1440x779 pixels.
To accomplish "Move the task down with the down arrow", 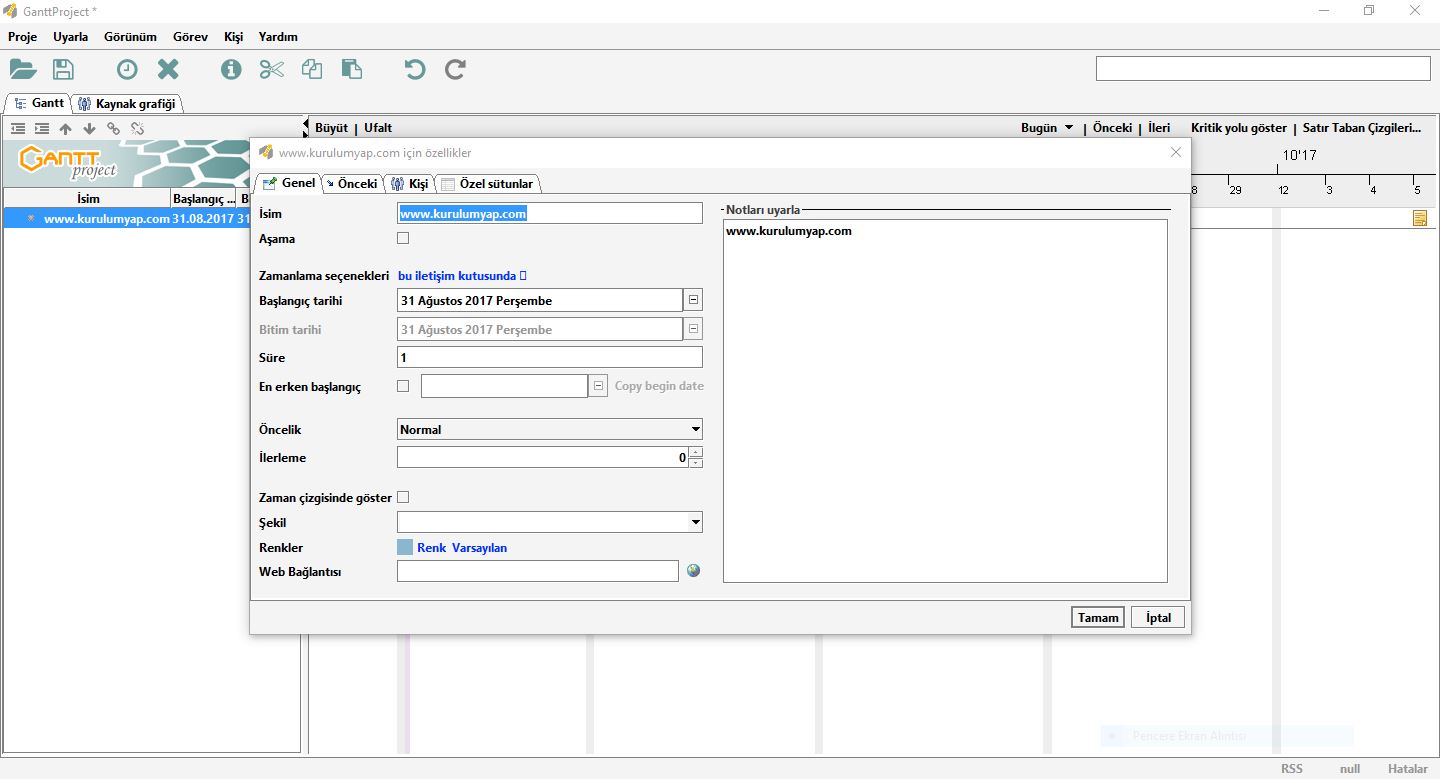I will coord(89,128).
